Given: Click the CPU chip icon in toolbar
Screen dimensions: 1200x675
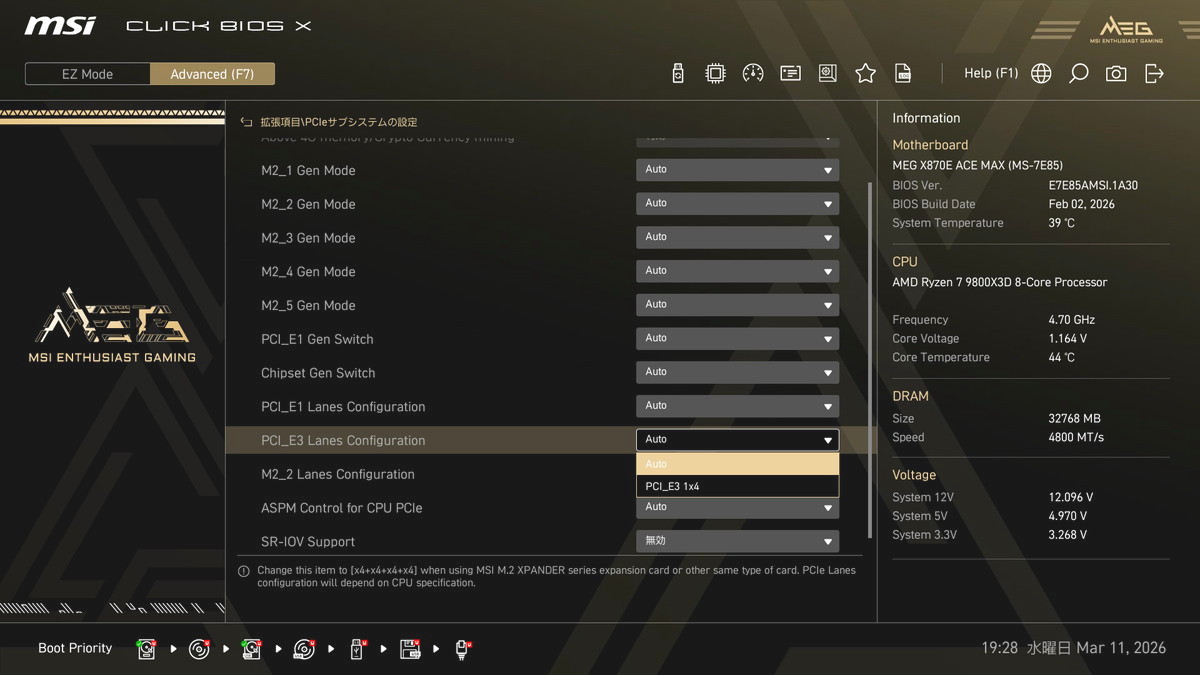Looking at the screenshot, I should (715, 73).
